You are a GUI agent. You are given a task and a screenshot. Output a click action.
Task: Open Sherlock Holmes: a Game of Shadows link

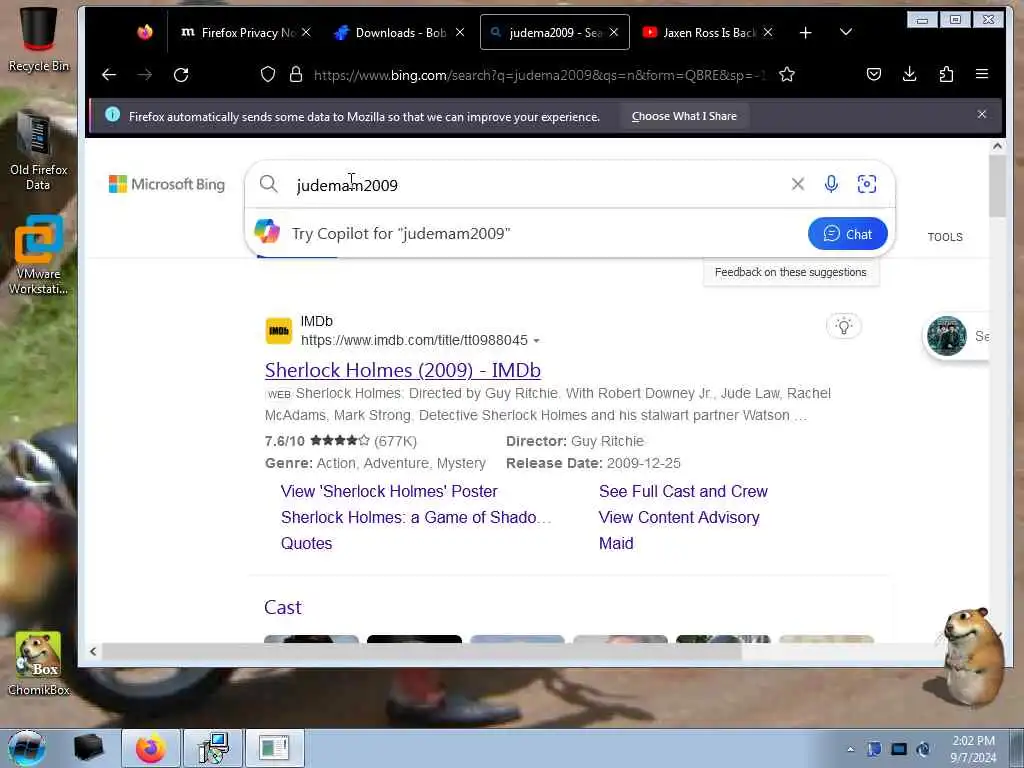click(416, 517)
